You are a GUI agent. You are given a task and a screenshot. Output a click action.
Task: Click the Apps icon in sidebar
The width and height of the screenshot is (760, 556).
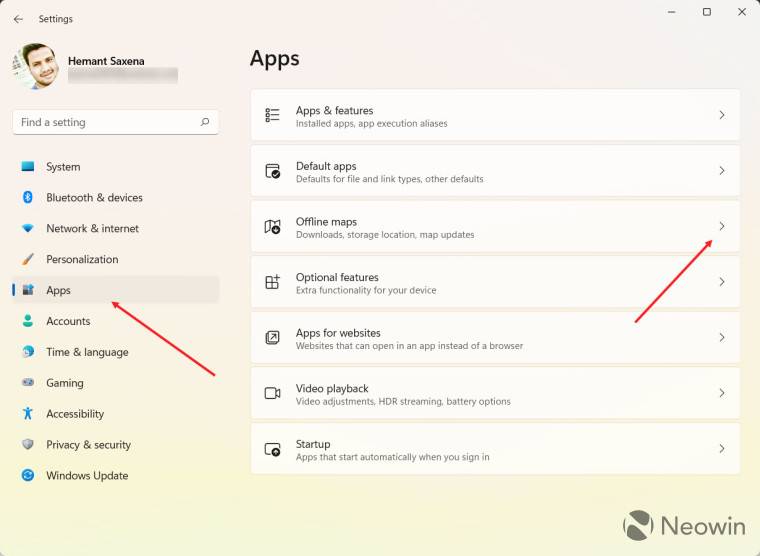28,290
